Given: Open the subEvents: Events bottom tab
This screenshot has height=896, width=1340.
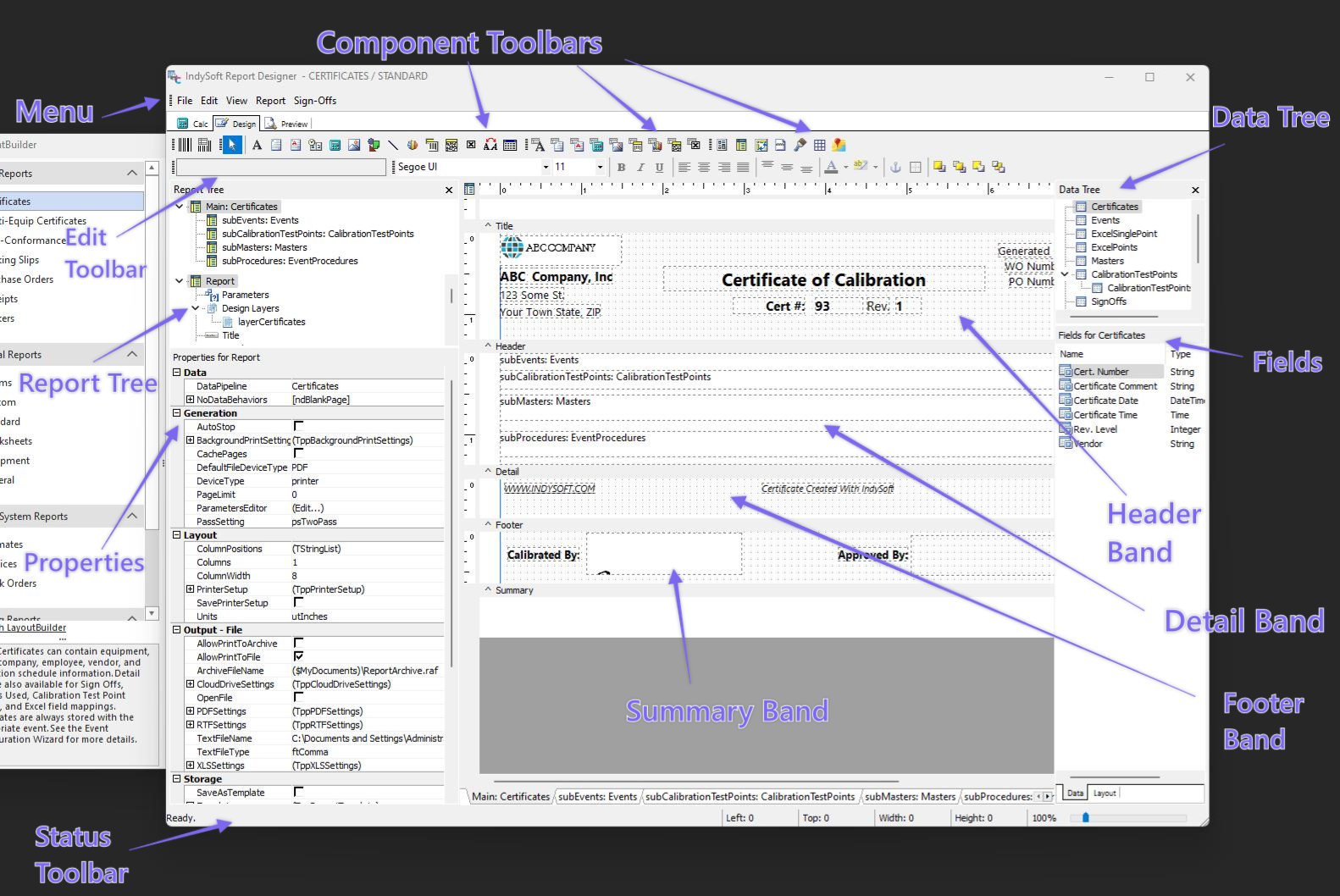Looking at the screenshot, I should [x=597, y=797].
